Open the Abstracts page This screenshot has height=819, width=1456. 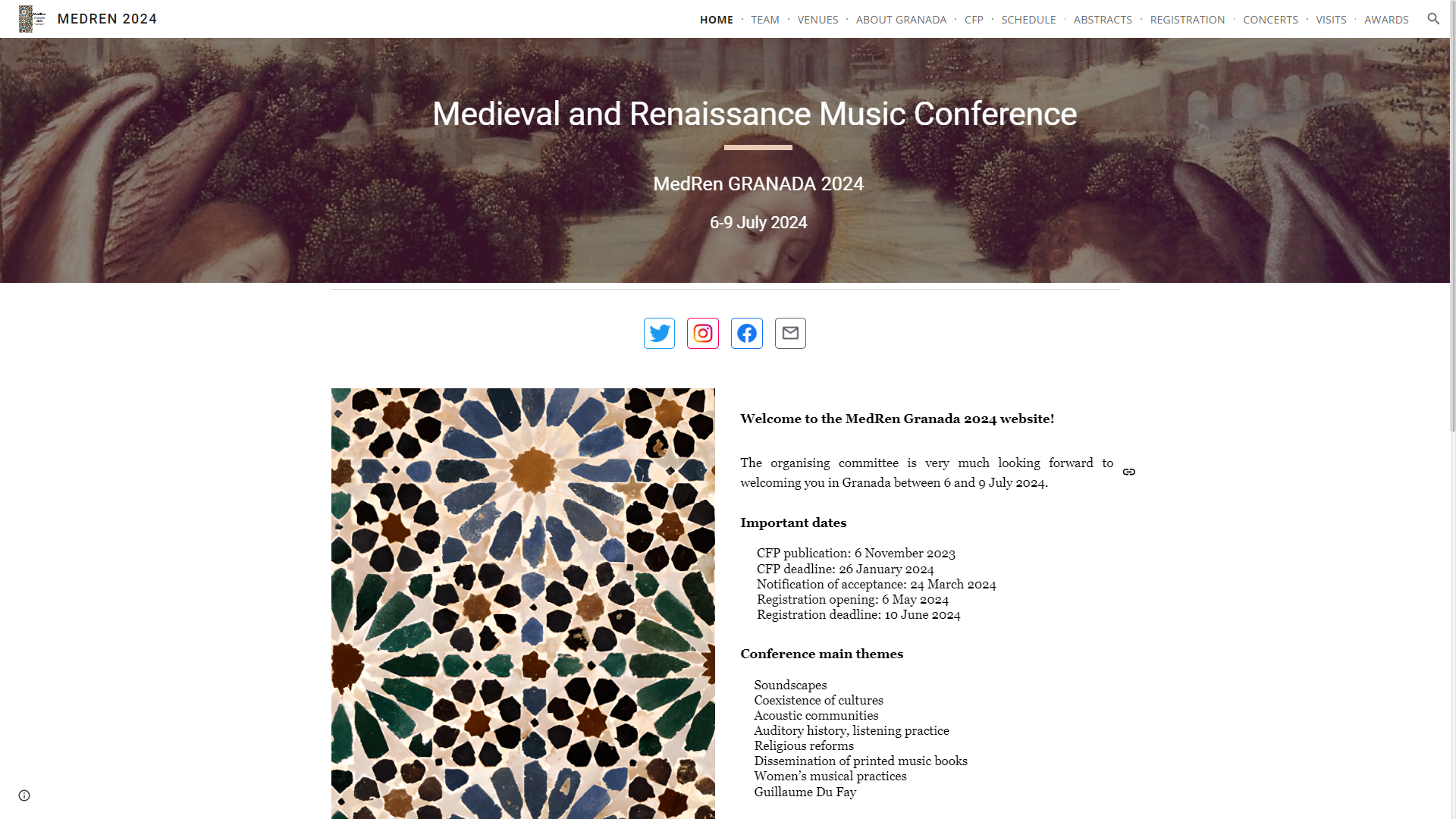[1103, 20]
